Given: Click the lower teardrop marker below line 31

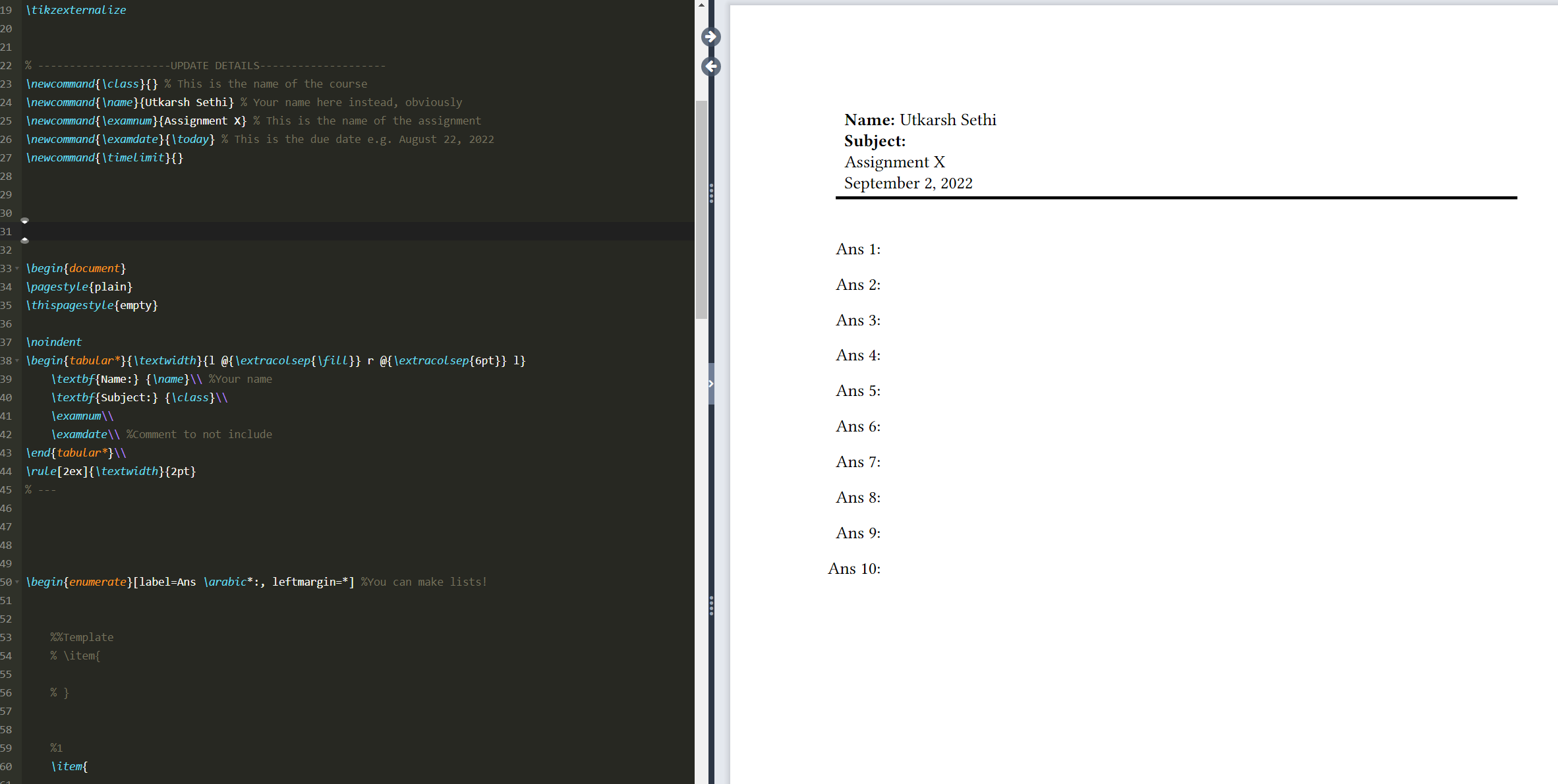Looking at the screenshot, I should pyautogui.click(x=24, y=240).
